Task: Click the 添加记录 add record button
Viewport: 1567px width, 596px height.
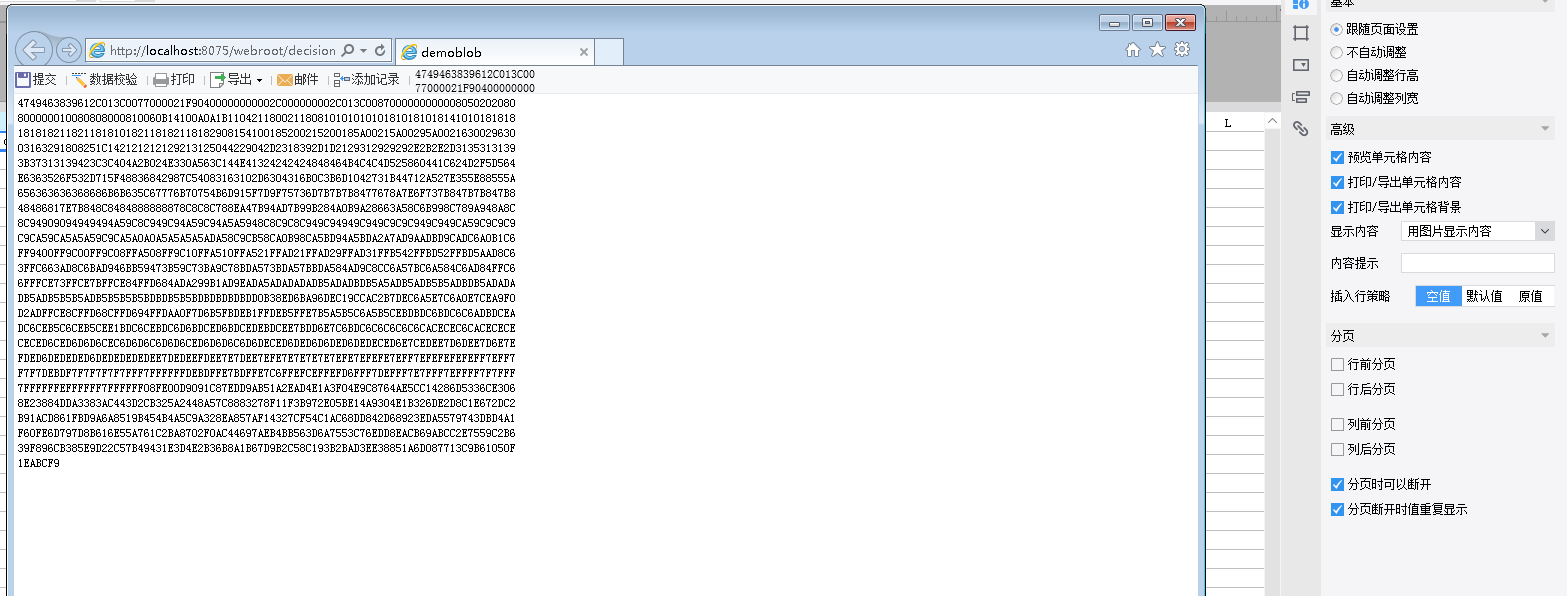Action: pos(367,80)
